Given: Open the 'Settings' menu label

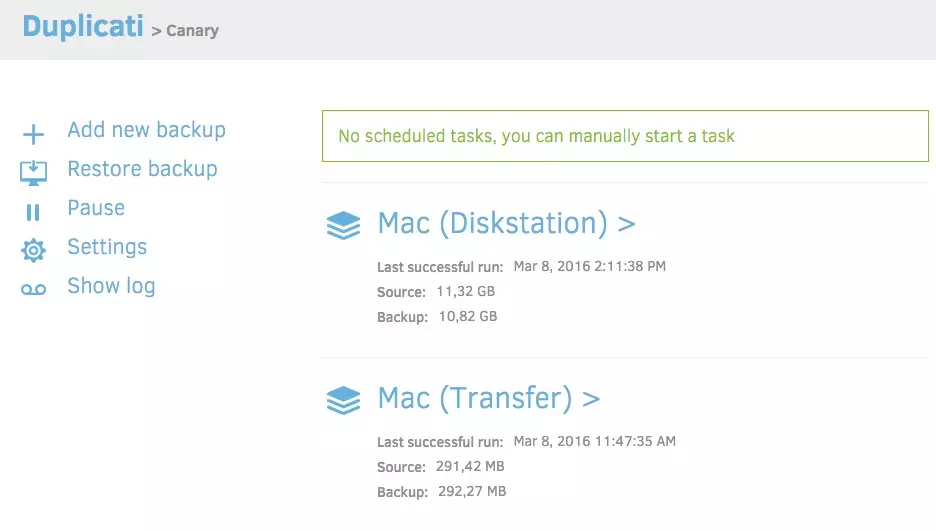Looking at the screenshot, I should [x=107, y=247].
